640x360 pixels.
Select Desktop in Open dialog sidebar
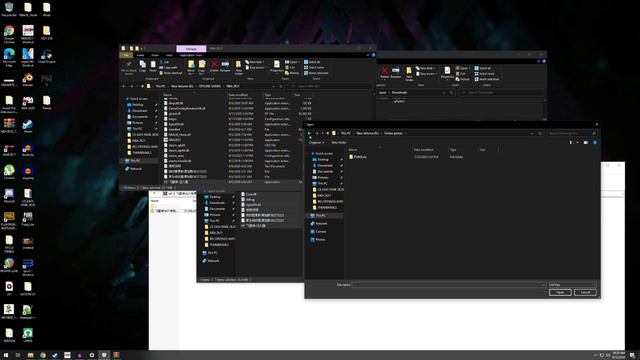tap(323, 160)
